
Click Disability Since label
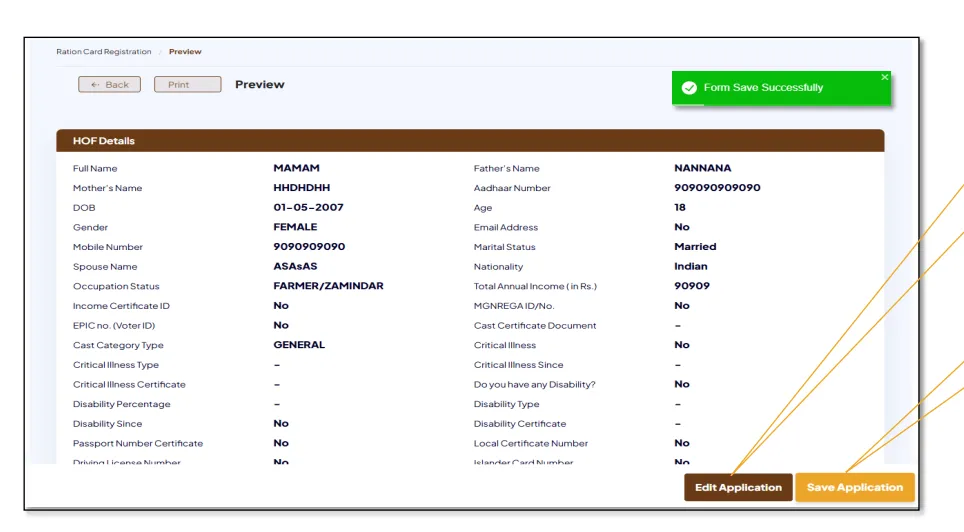[108, 424]
